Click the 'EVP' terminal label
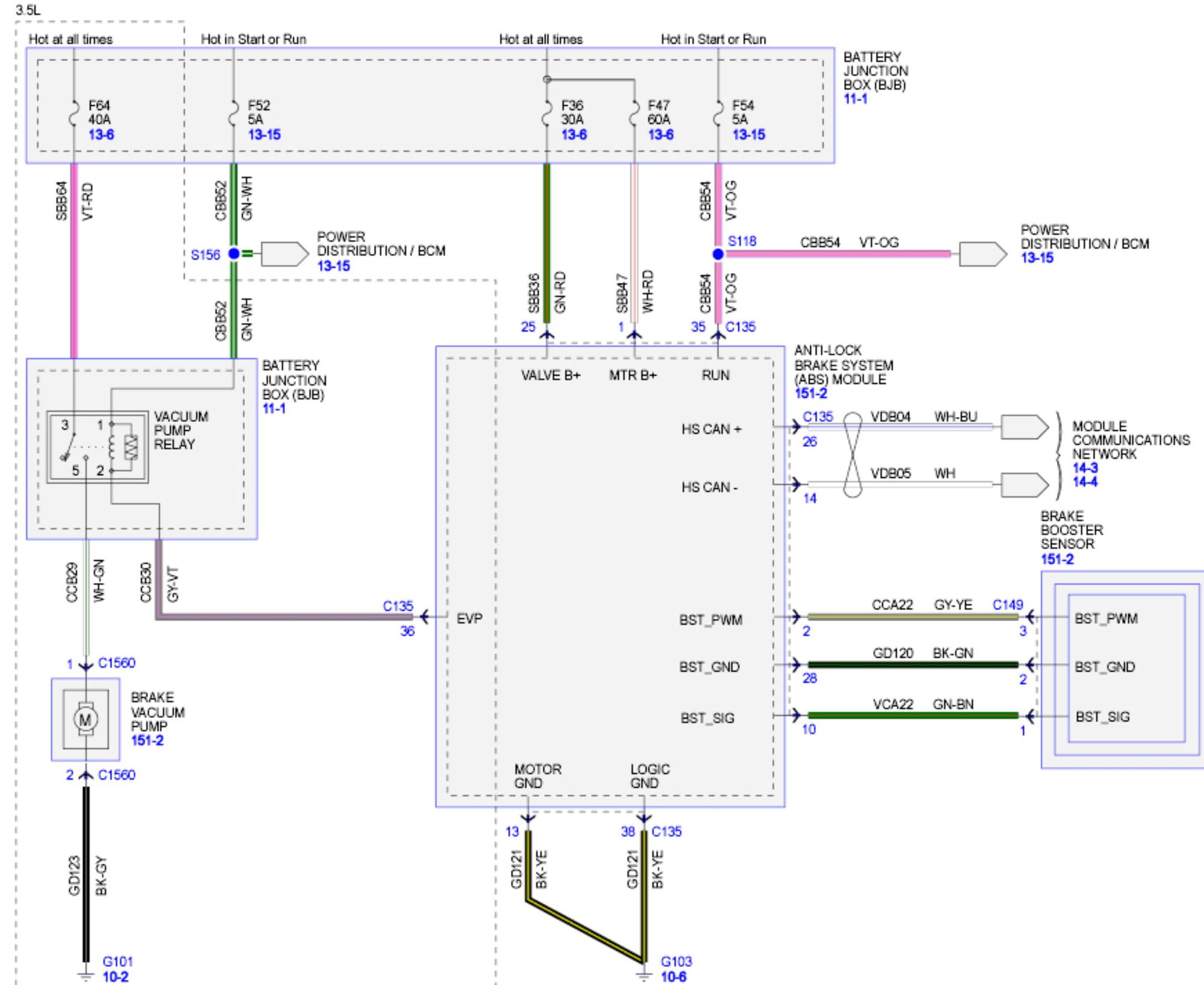 (x=470, y=619)
